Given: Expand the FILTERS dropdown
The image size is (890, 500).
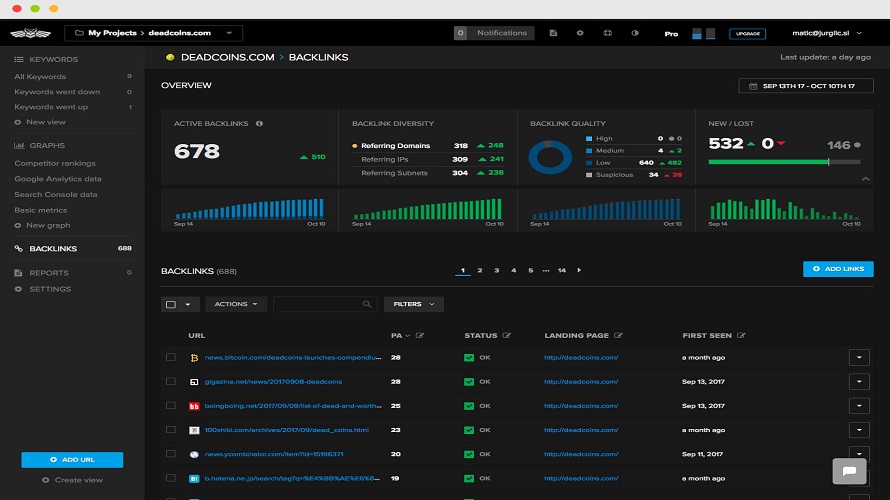Looking at the screenshot, I should point(414,304).
